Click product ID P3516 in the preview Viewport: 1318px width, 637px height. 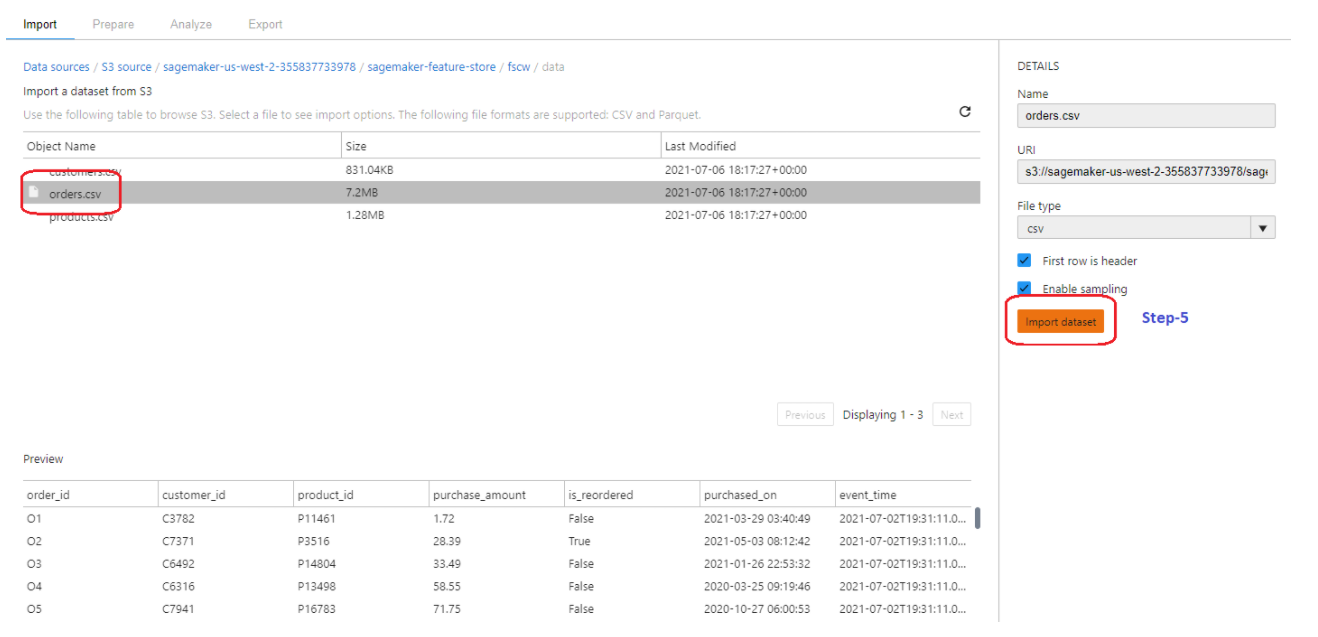pos(314,541)
